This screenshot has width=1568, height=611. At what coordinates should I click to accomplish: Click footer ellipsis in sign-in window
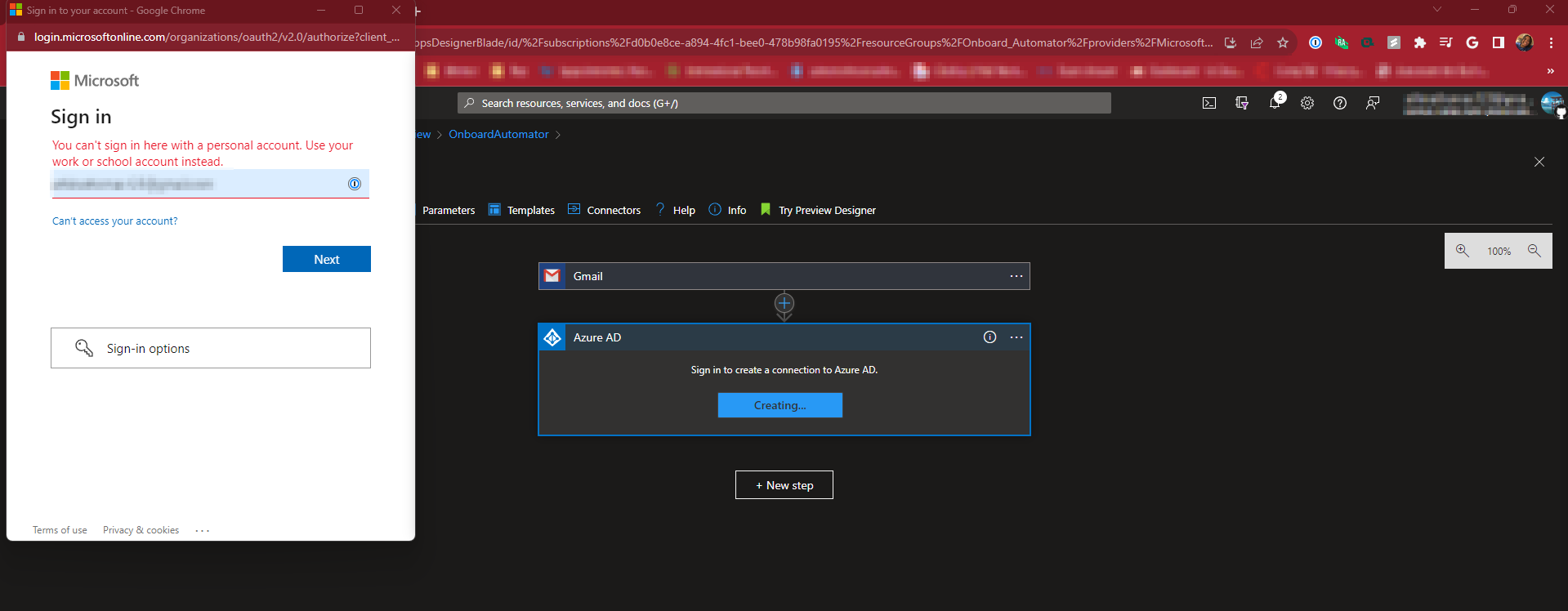click(x=203, y=530)
